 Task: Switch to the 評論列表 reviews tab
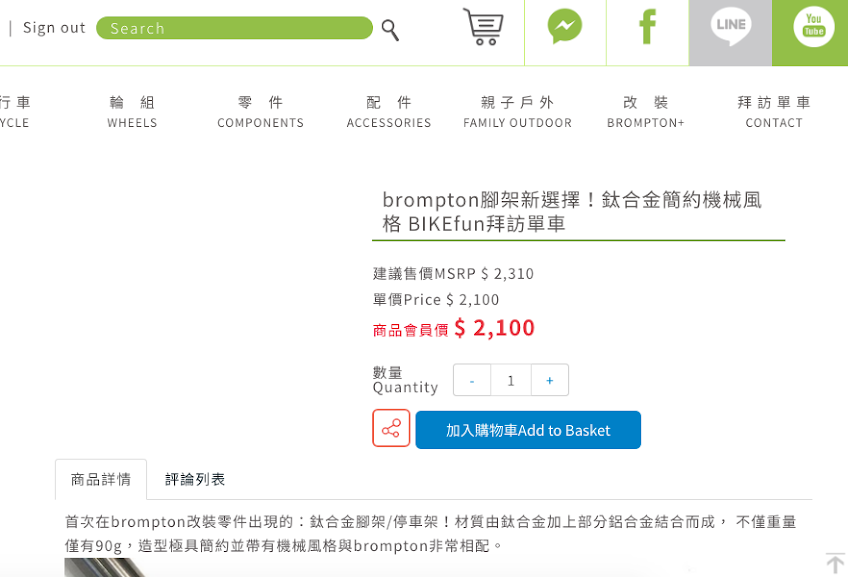tap(195, 479)
